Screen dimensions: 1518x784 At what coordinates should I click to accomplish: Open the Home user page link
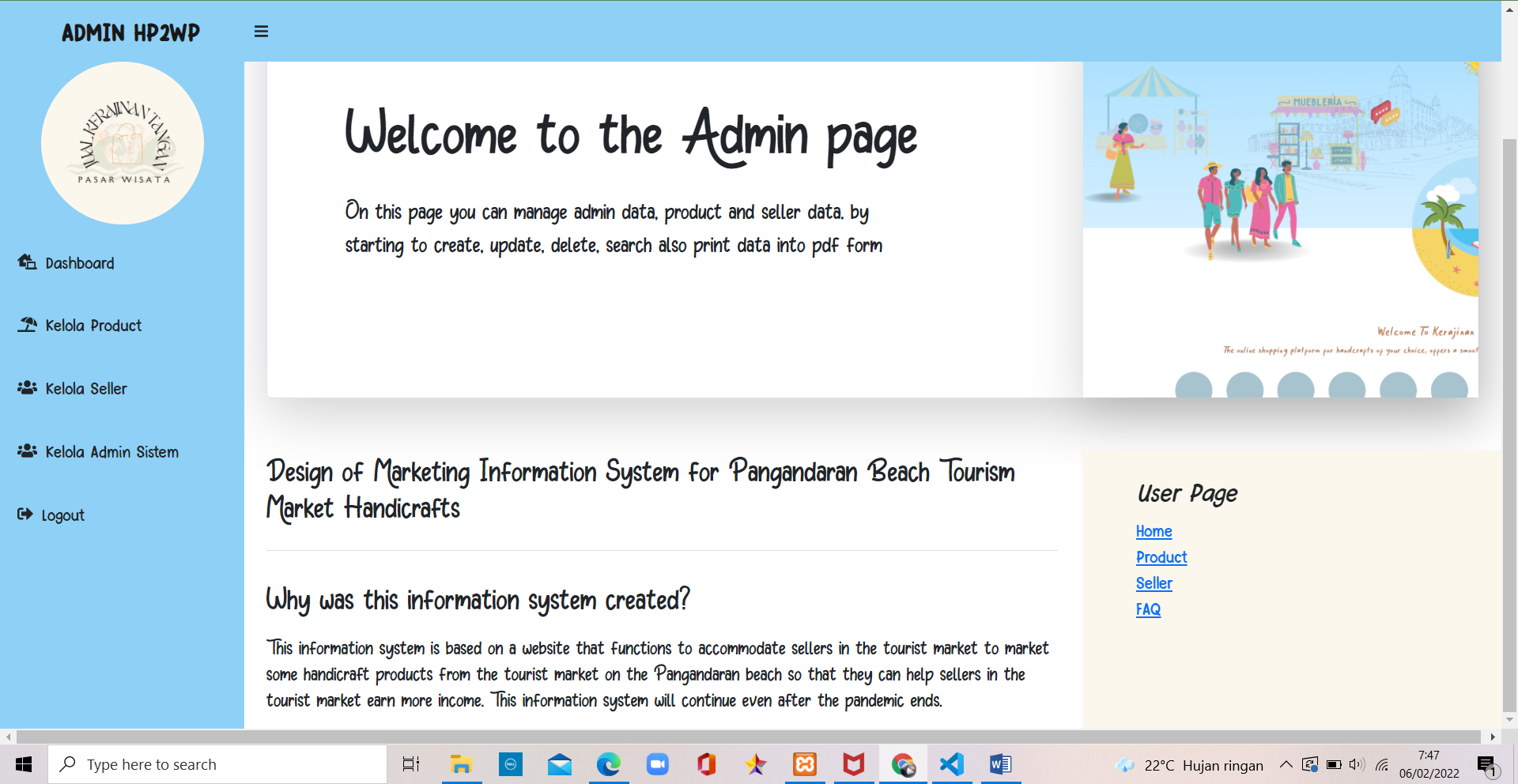pos(1154,531)
